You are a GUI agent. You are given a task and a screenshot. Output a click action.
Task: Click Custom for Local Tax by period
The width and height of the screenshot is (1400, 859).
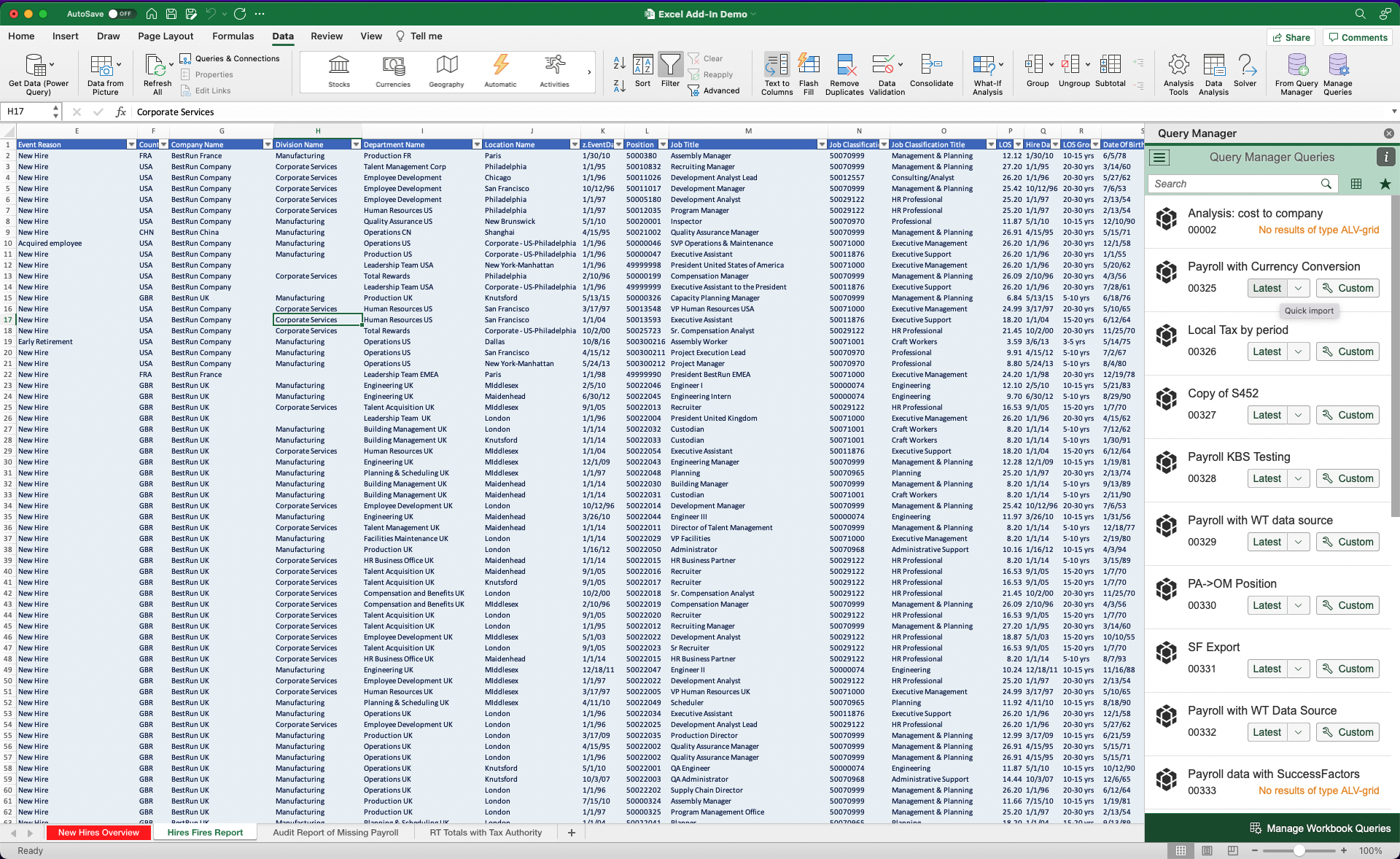tap(1347, 351)
